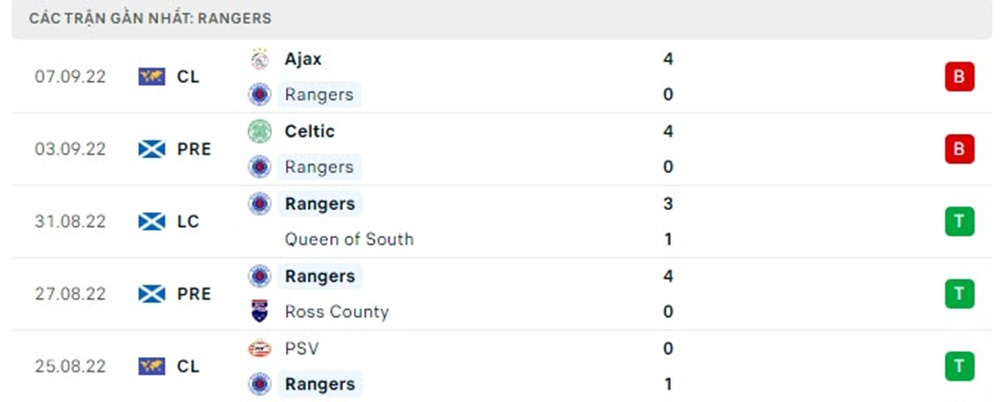The width and height of the screenshot is (1000, 402).
Task: Click the PSV club crest icon
Action: click(259, 348)
